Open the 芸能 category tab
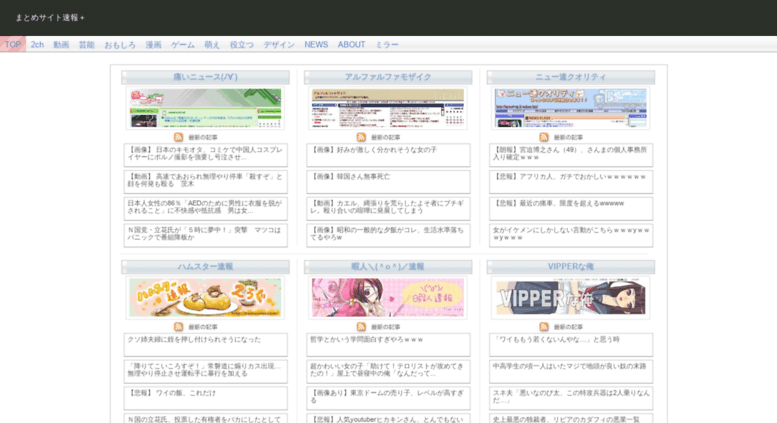This screenshot has width=777, height=423. (86, 45)
